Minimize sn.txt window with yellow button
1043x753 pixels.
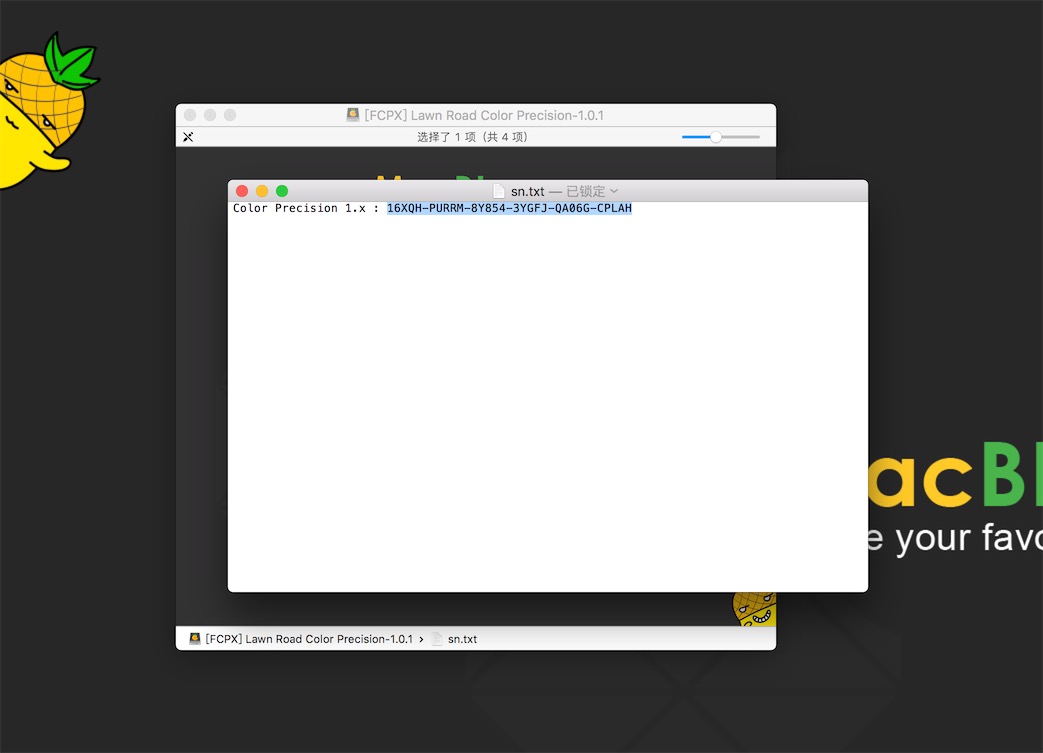coord(262,191)
